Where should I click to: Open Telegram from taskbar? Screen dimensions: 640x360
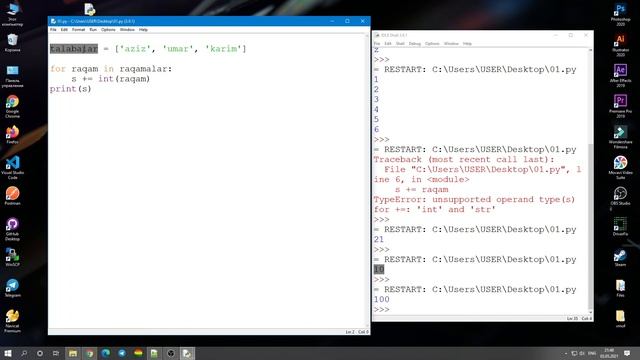click(122, 353)
